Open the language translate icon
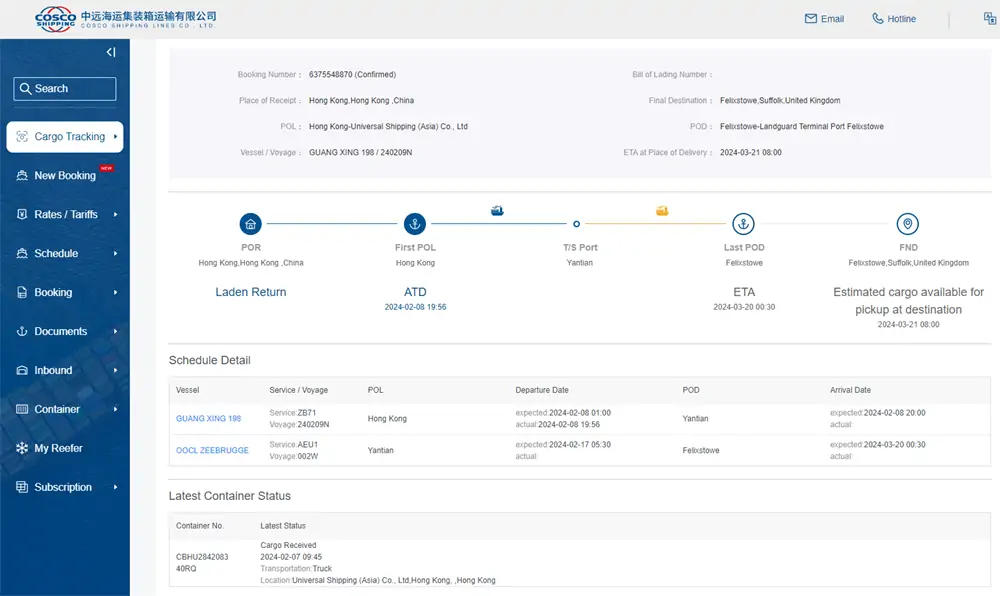The width and height of the screenshot is (1000, 596). [990, 18]
